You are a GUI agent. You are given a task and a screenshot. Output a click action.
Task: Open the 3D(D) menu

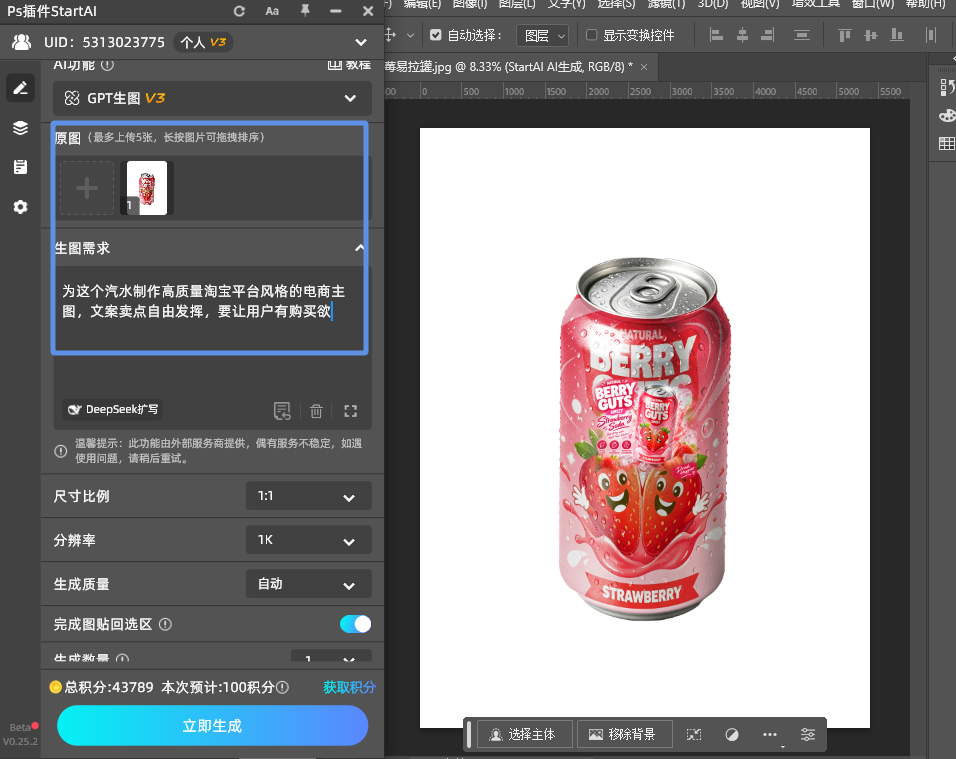coord(713,4)
